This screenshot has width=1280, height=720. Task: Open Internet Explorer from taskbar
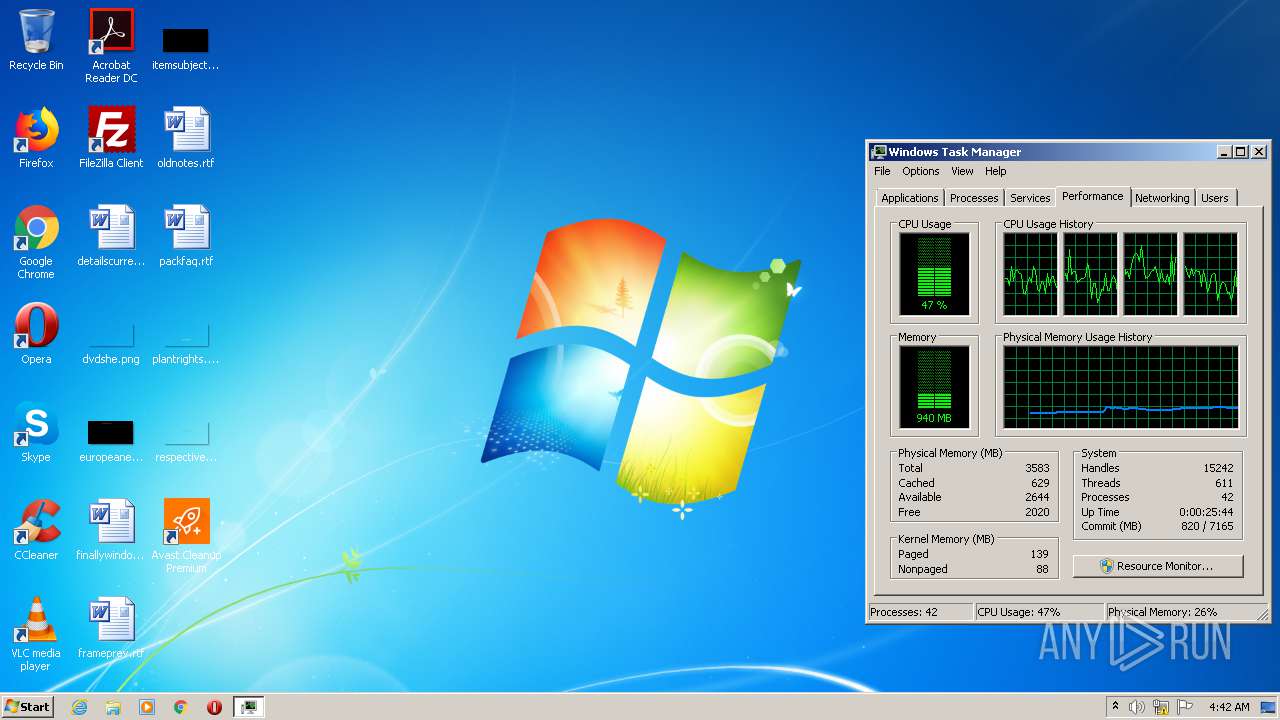[80, 707]
